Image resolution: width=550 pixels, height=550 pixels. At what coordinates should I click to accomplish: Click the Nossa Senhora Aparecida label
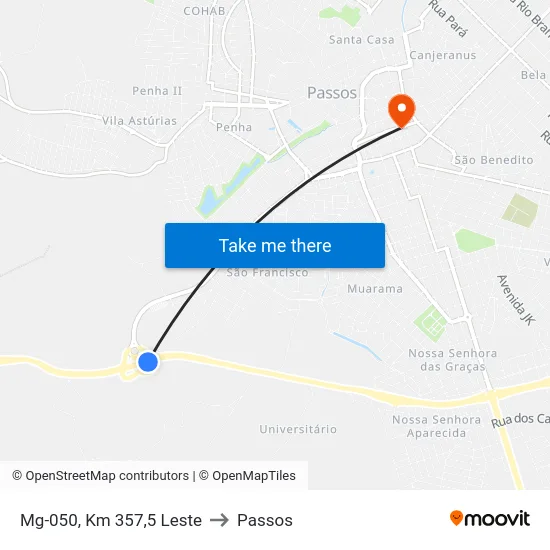coord(436,426)
